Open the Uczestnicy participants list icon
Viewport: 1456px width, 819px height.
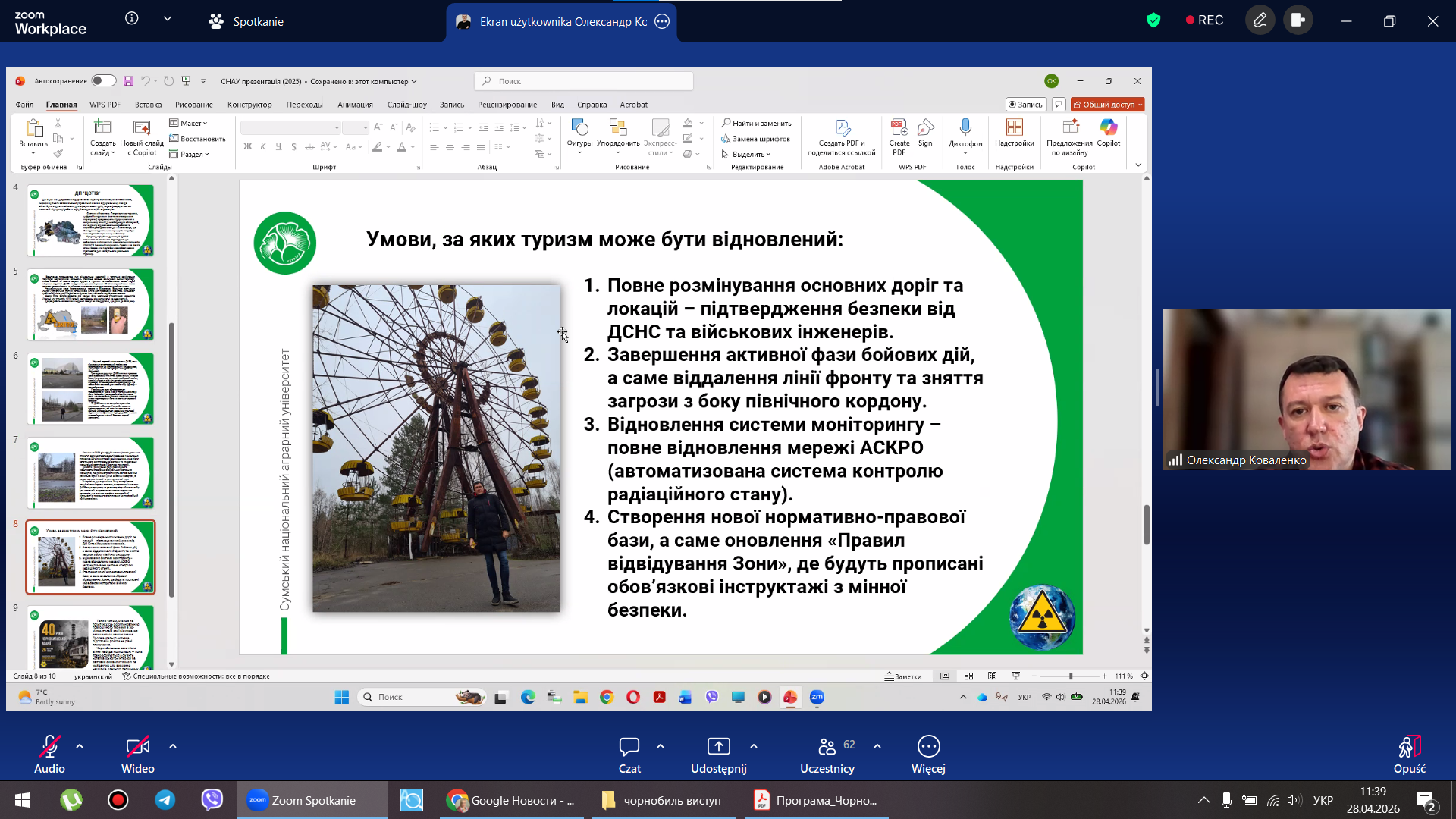(x=827, y=747)
